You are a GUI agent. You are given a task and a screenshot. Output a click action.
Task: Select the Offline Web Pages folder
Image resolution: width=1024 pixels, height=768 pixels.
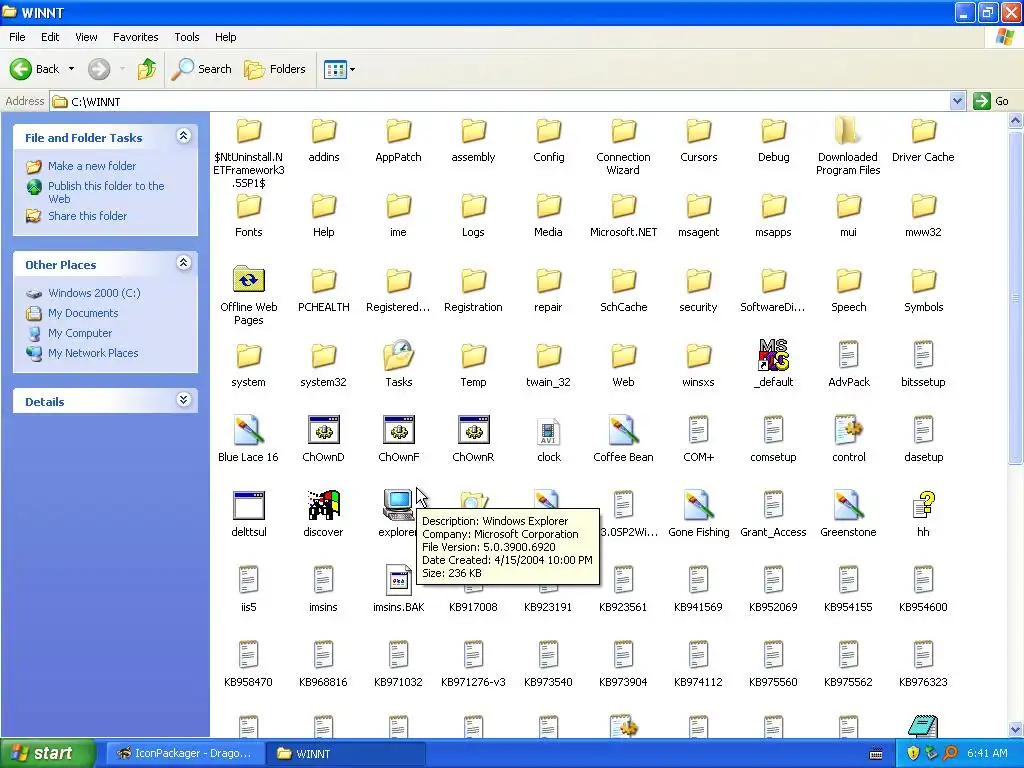coord(248,280)
